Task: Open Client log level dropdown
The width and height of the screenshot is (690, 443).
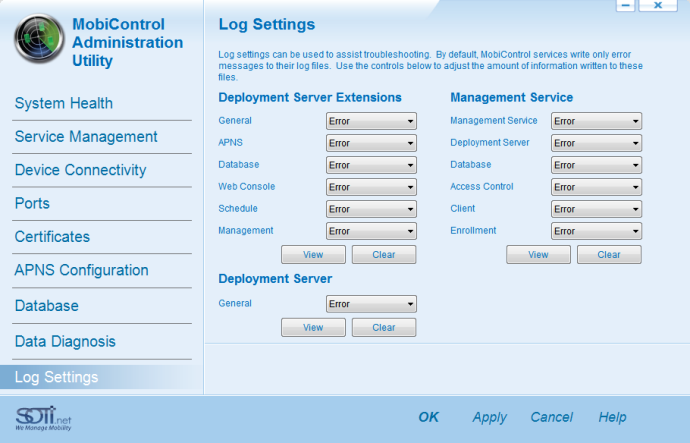Action: pos(597,209)
